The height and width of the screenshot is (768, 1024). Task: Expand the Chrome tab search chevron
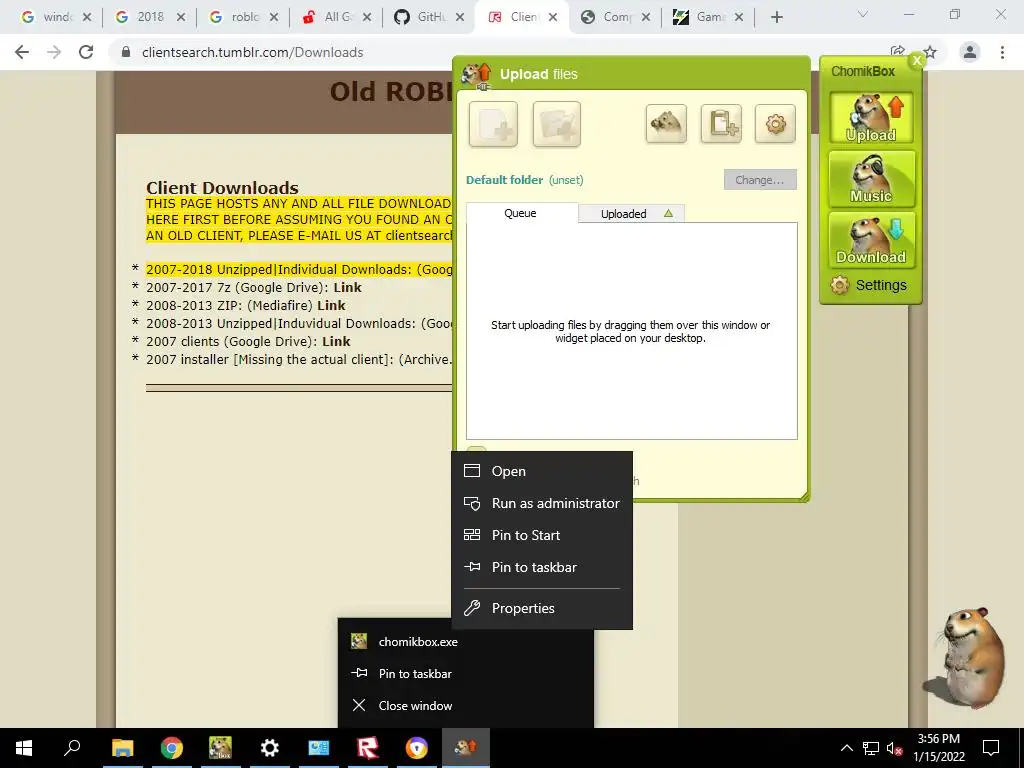coord(863,14)
